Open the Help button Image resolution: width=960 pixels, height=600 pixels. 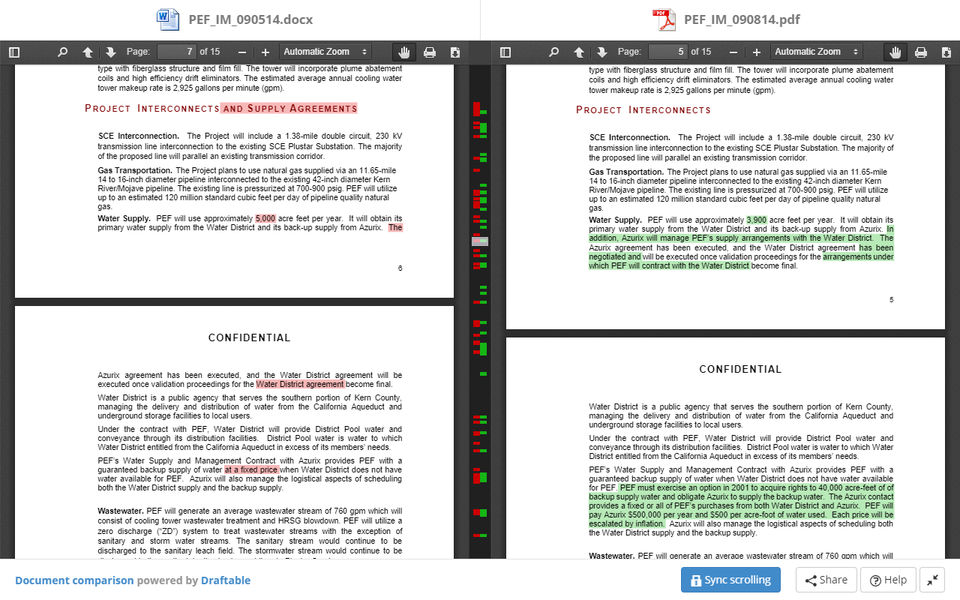(888, 580)
